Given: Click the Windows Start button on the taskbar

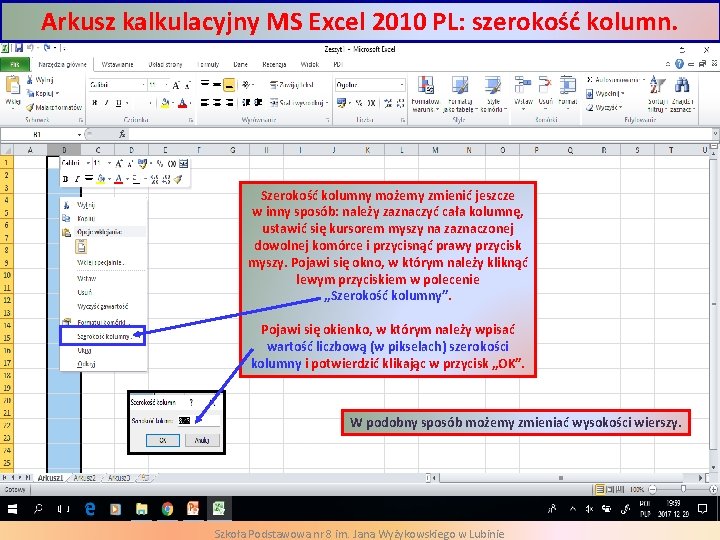Looking at the screenshot, I should (12, 509).
